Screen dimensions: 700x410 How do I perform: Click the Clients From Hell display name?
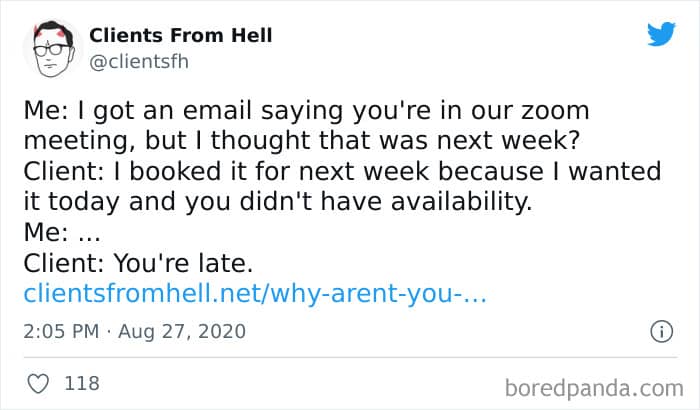point(181,35)
